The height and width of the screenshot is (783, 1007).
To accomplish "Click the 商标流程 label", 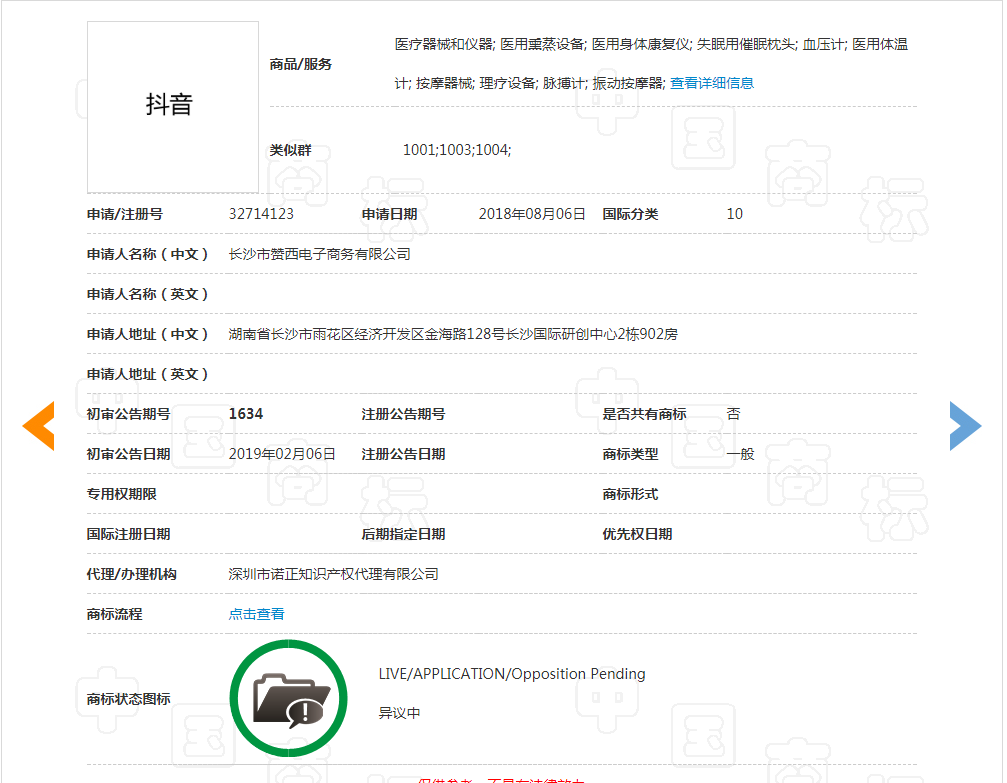I will coord(114,614).
